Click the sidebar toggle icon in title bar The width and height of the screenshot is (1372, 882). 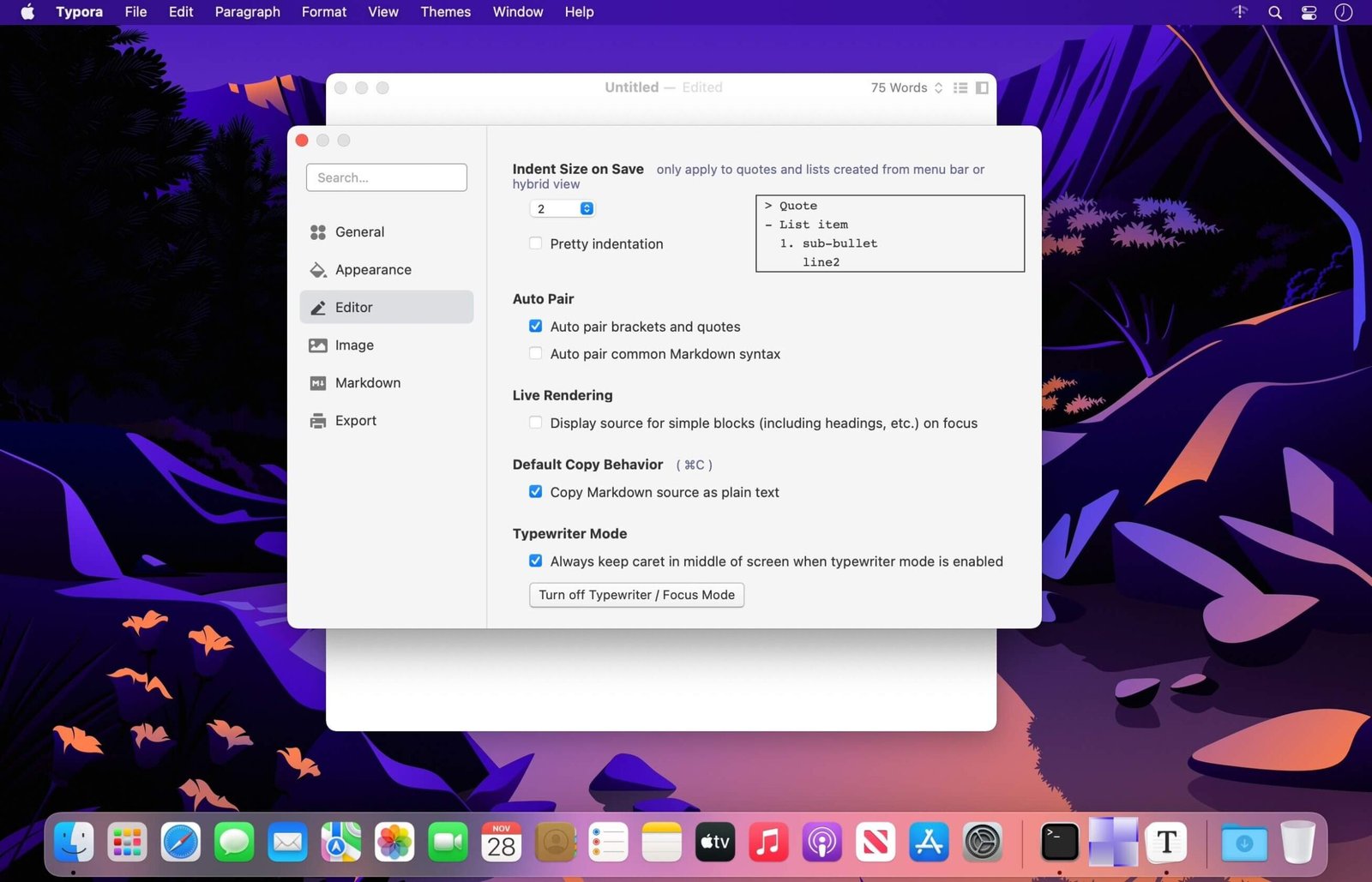tap(982, 87)
